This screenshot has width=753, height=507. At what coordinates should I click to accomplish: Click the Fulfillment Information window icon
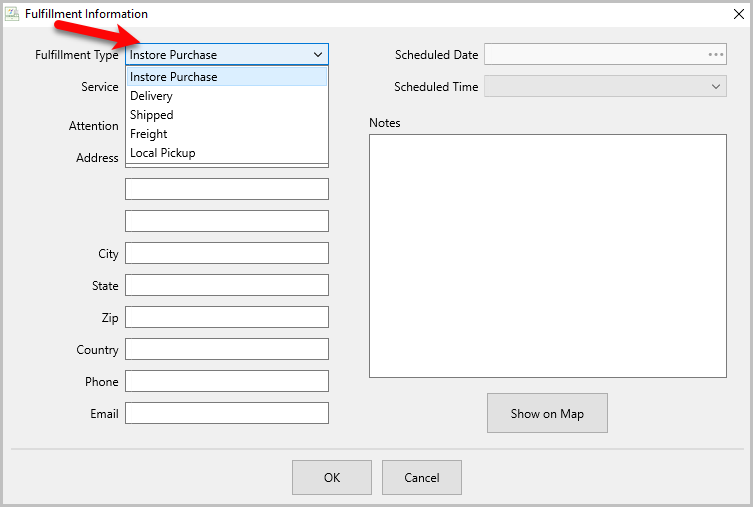tap(12, 14)
